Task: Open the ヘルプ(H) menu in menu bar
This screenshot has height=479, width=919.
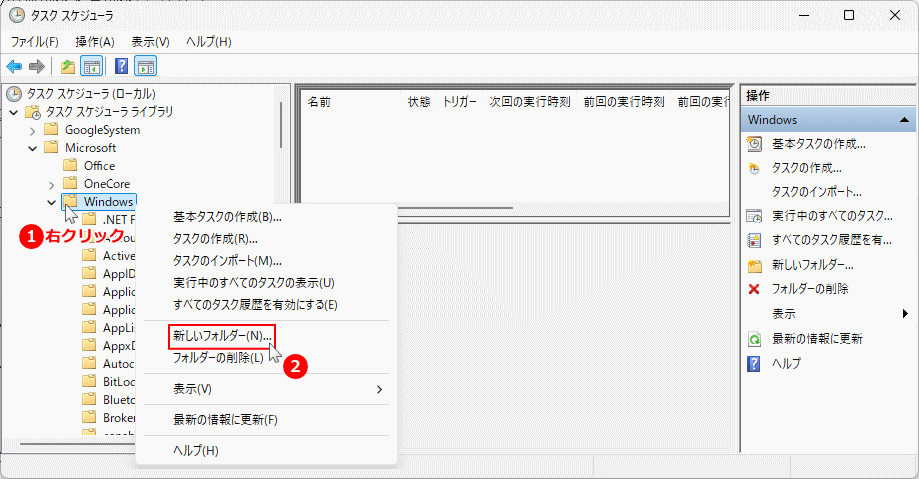Action: pos(209,42)
